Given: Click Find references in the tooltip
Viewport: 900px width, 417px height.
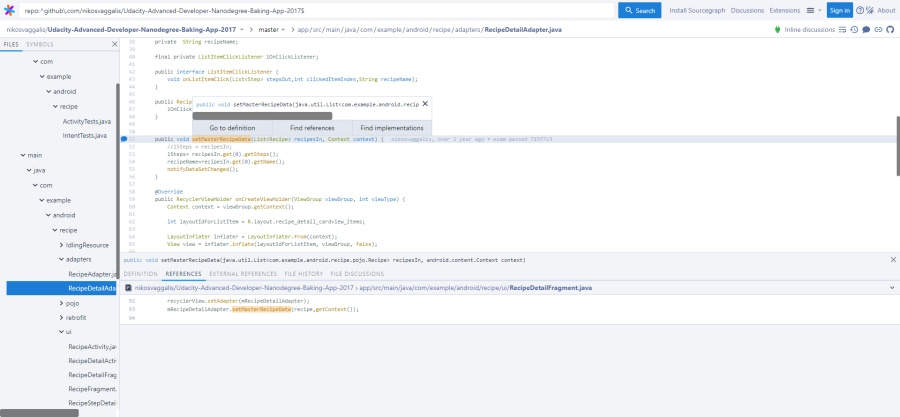Looking at the screenshot, I should [x=312, y=128].
